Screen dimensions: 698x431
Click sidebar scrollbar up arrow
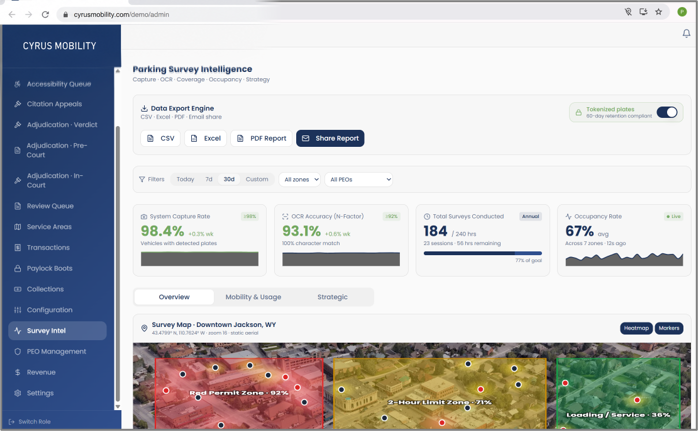118,71
